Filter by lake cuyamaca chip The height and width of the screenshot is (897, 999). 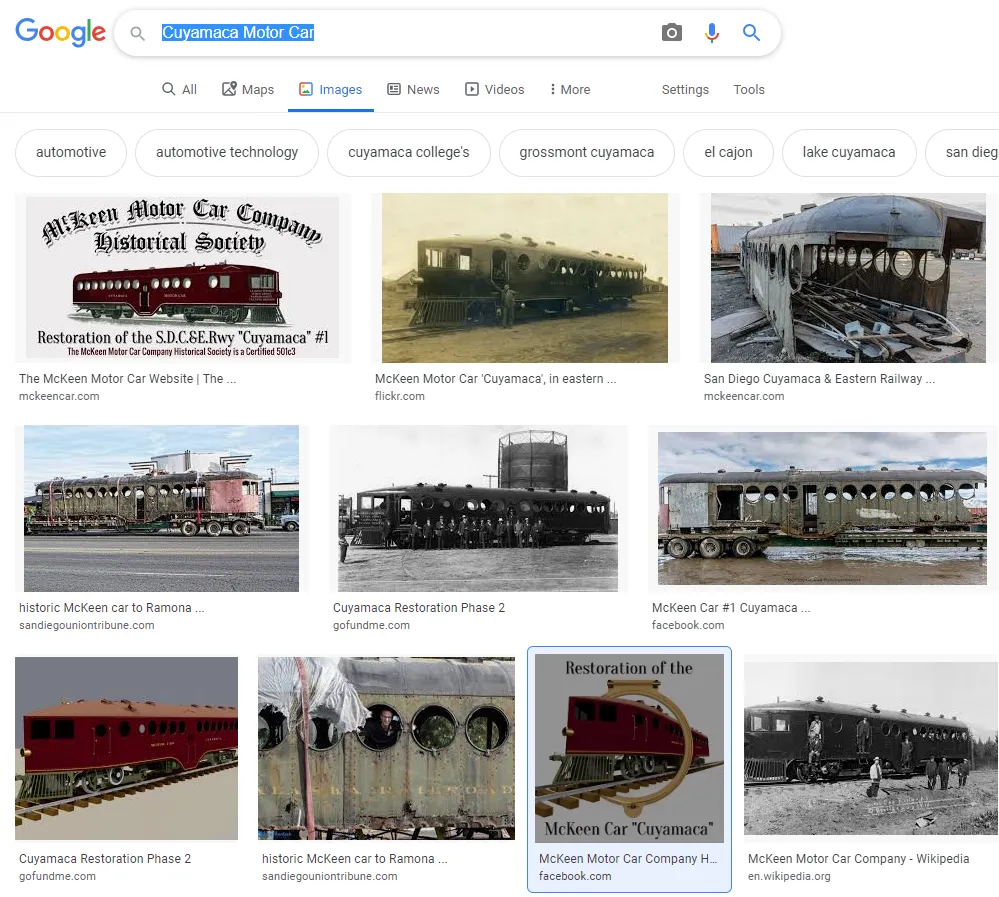[849, 152]
